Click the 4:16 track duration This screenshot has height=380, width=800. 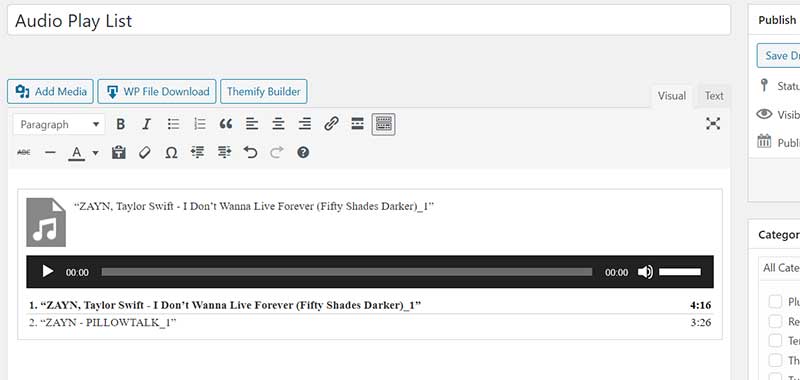(x=701, y=306)
